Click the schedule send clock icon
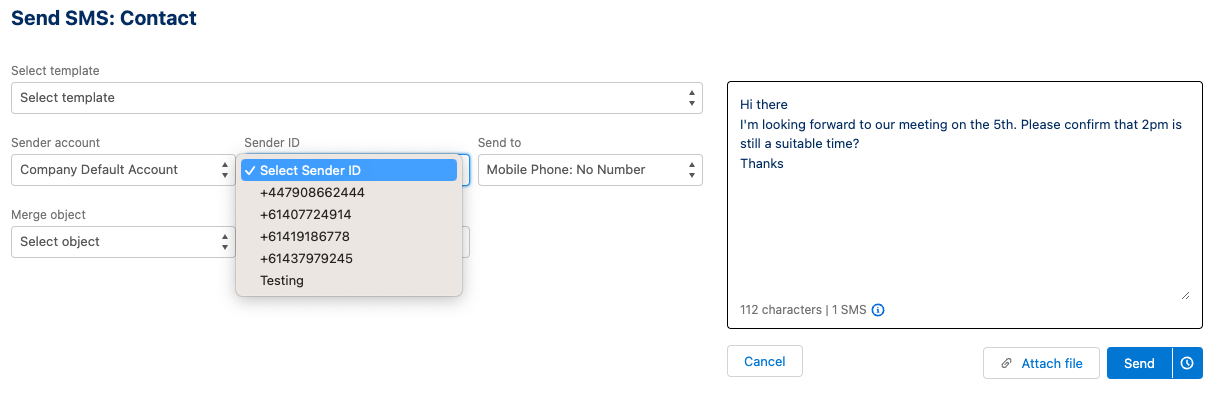Viewport: 1220px width, 404px height. click(x=1187, y=363)
